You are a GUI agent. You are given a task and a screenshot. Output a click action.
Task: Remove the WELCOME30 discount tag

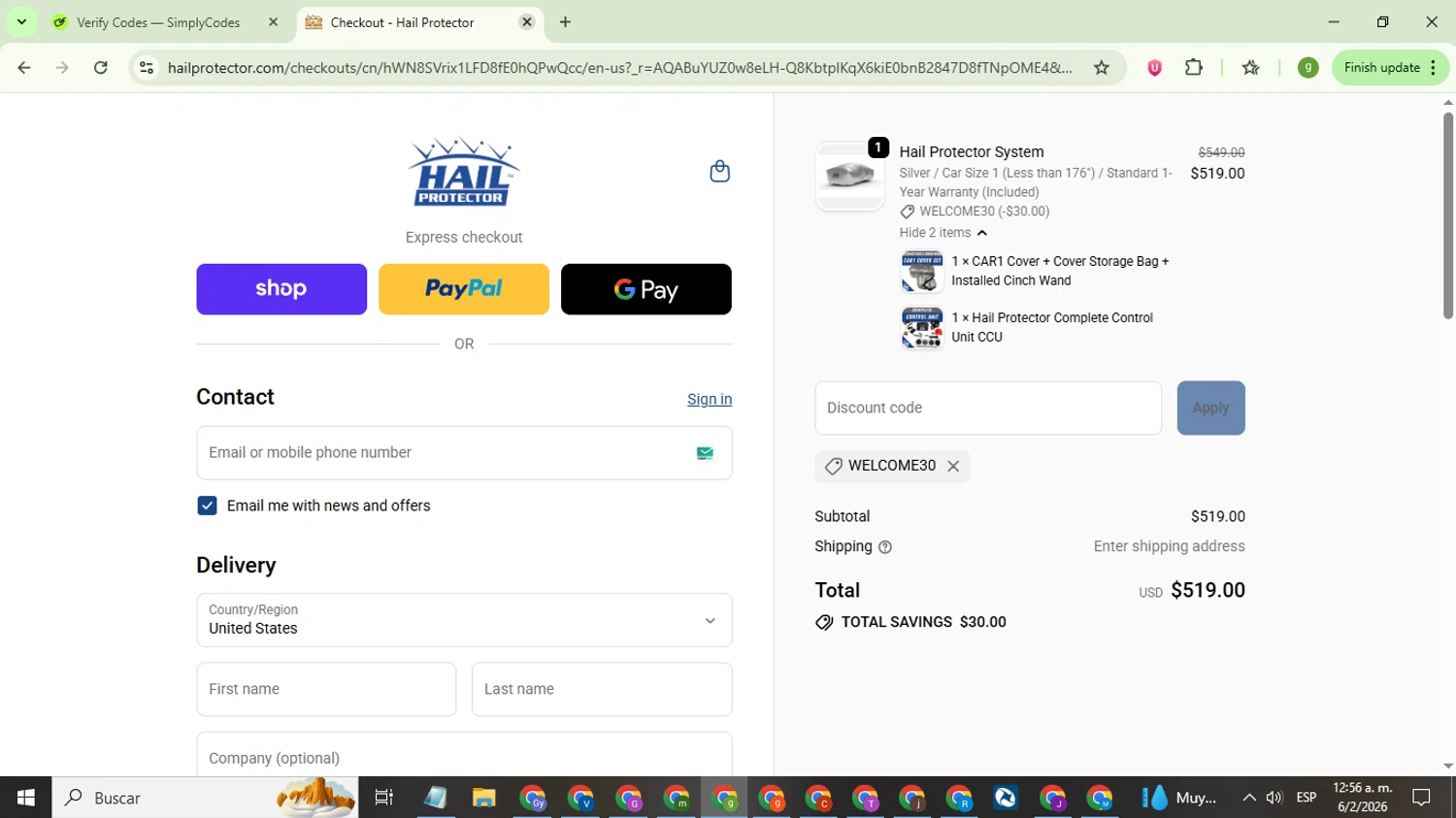tap(953, 466)
